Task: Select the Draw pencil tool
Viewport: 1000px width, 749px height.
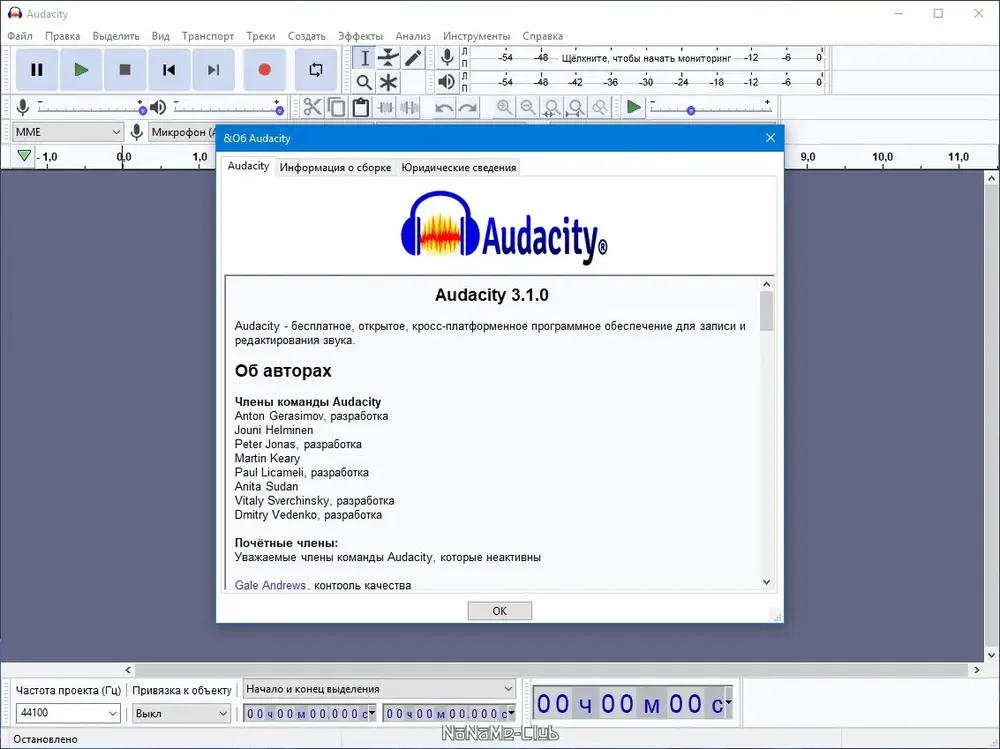Action: [x=413, y=58]
